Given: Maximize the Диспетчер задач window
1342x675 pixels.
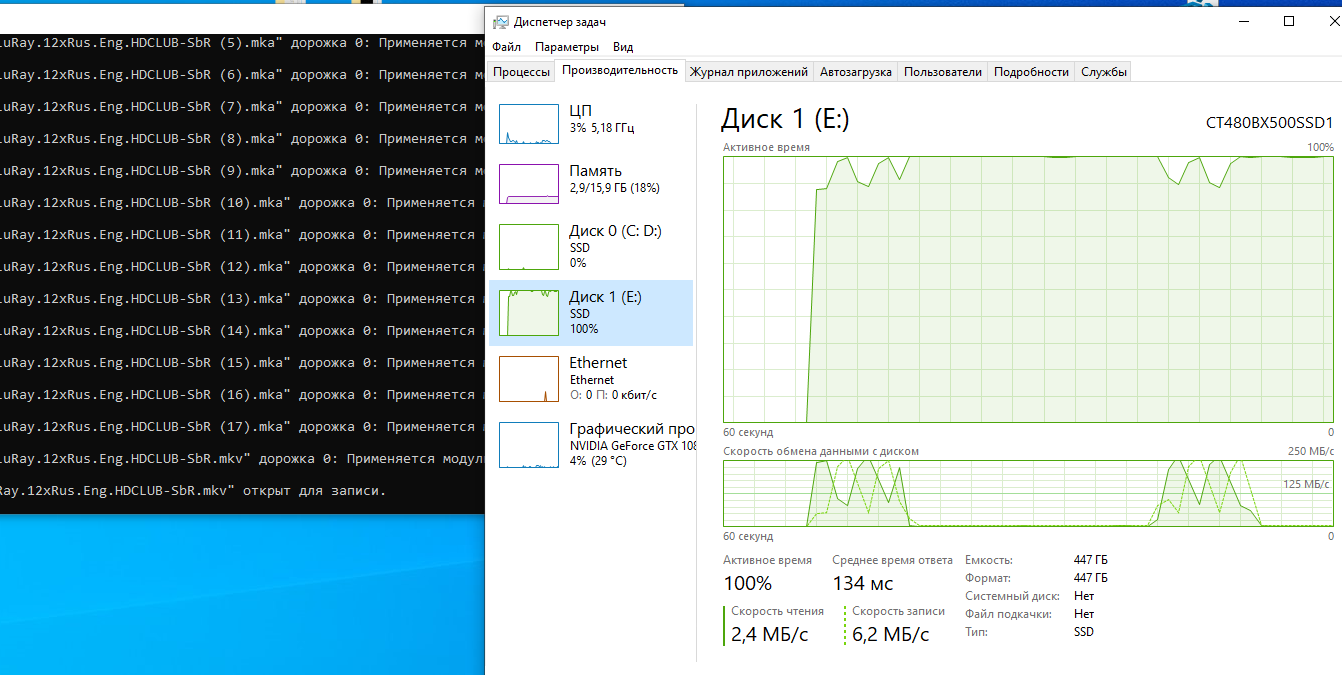Looking at the screenshot, I should pyautogui.click(x=1289, y=21).
